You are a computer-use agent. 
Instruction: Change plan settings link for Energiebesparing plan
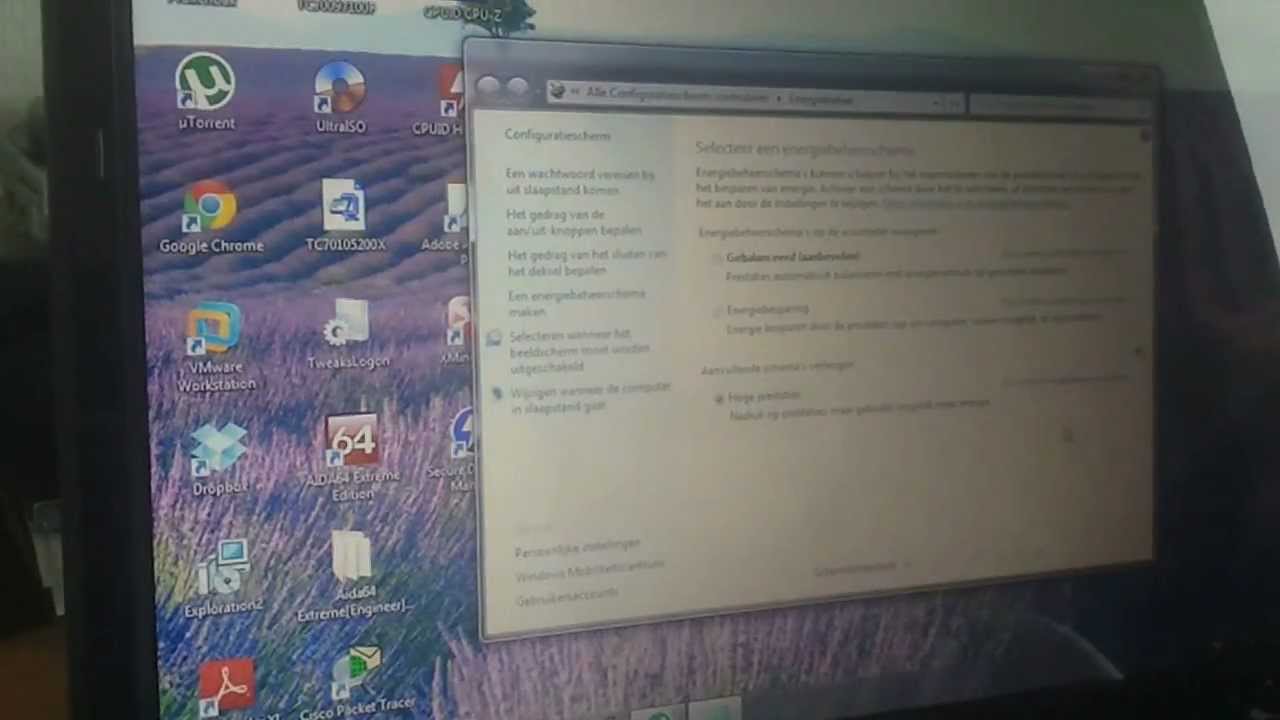[1065, 301]
